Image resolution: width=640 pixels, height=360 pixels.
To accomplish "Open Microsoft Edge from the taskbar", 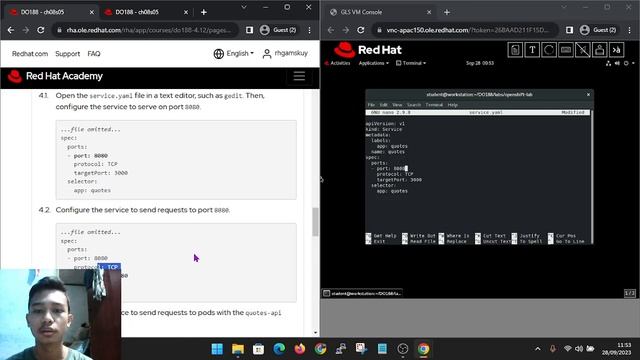I will (x=279, y=349).
